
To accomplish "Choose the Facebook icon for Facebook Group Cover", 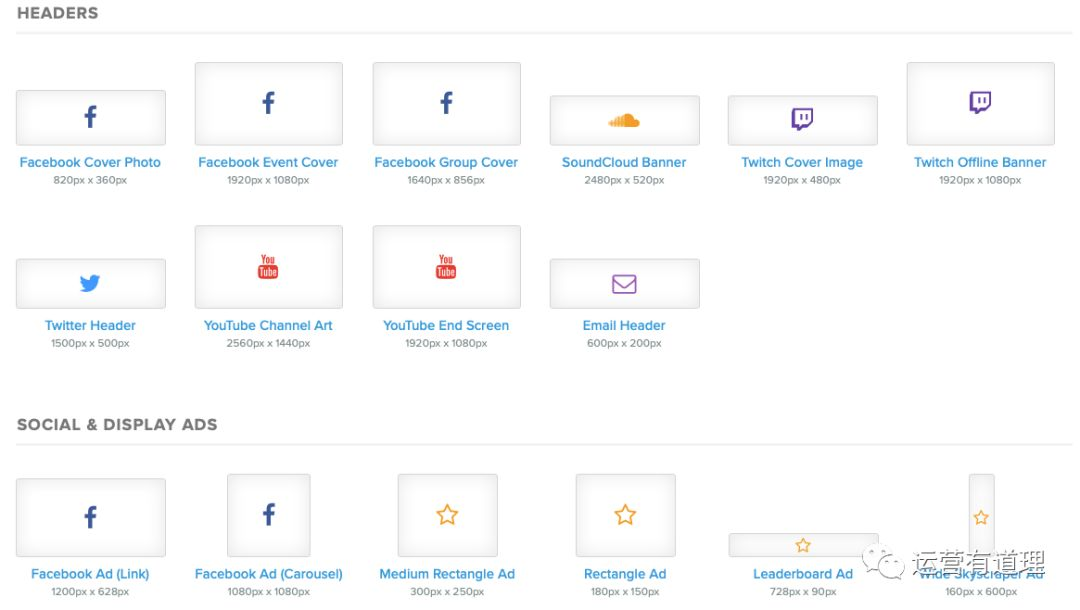I will [446, 103].
